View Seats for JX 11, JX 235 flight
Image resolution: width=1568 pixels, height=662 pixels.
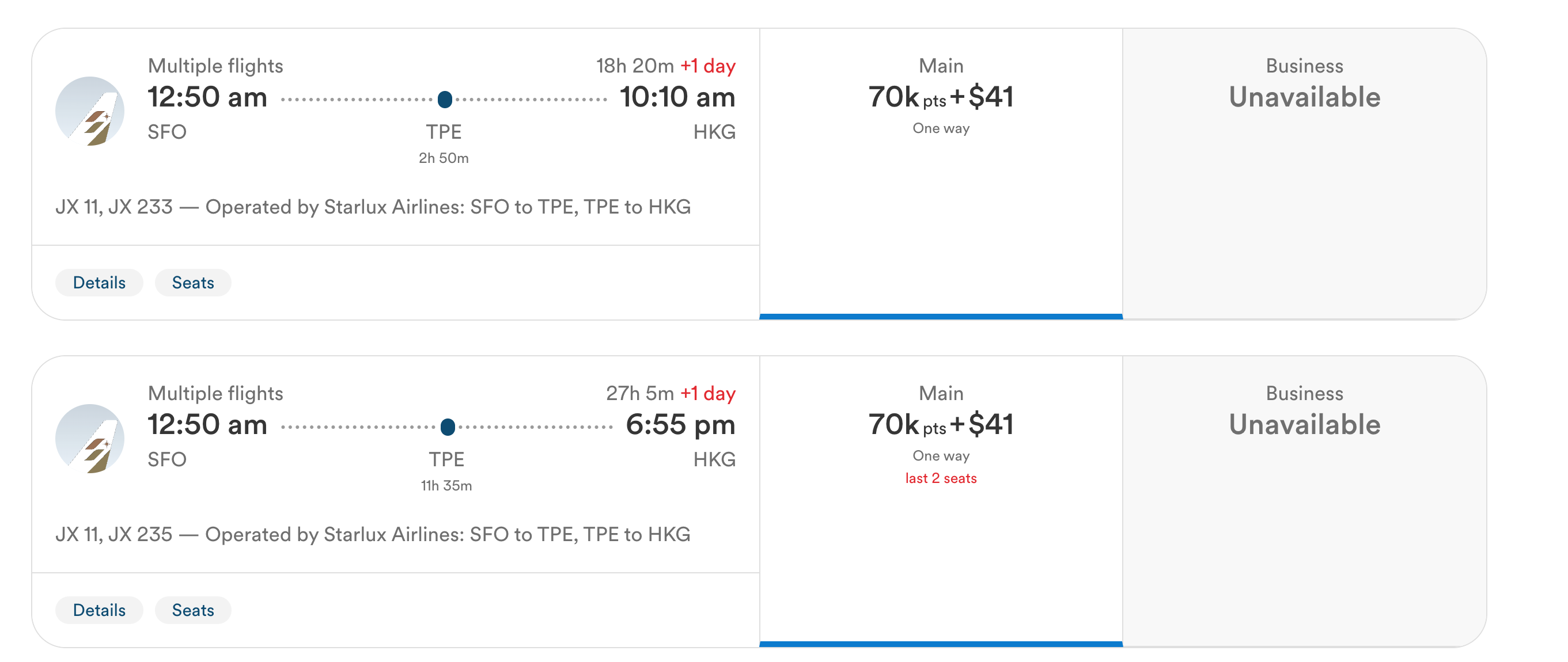click(x=193, y=610)
